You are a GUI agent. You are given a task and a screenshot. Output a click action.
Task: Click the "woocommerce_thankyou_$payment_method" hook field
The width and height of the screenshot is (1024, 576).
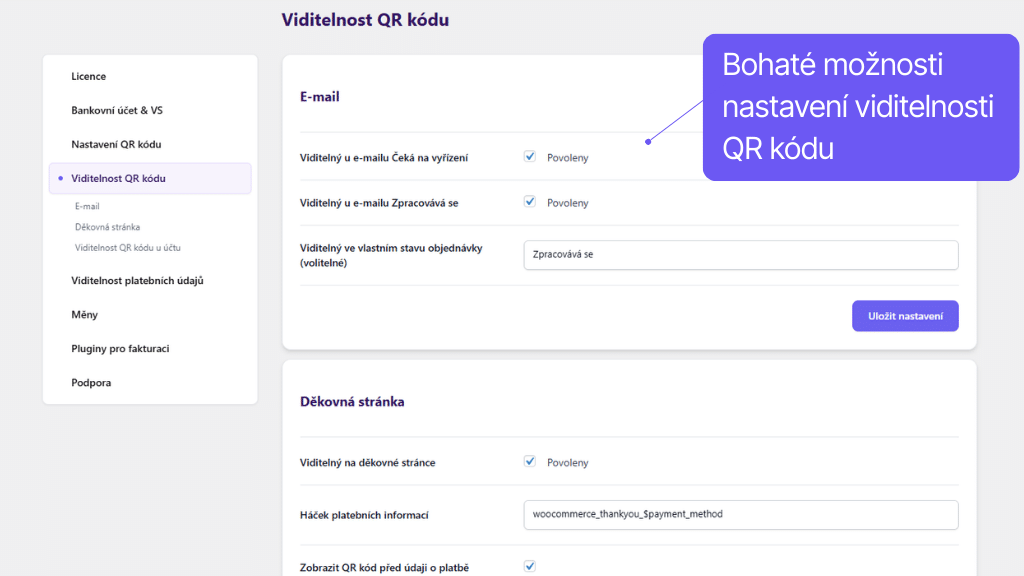(x=740, y=515)
